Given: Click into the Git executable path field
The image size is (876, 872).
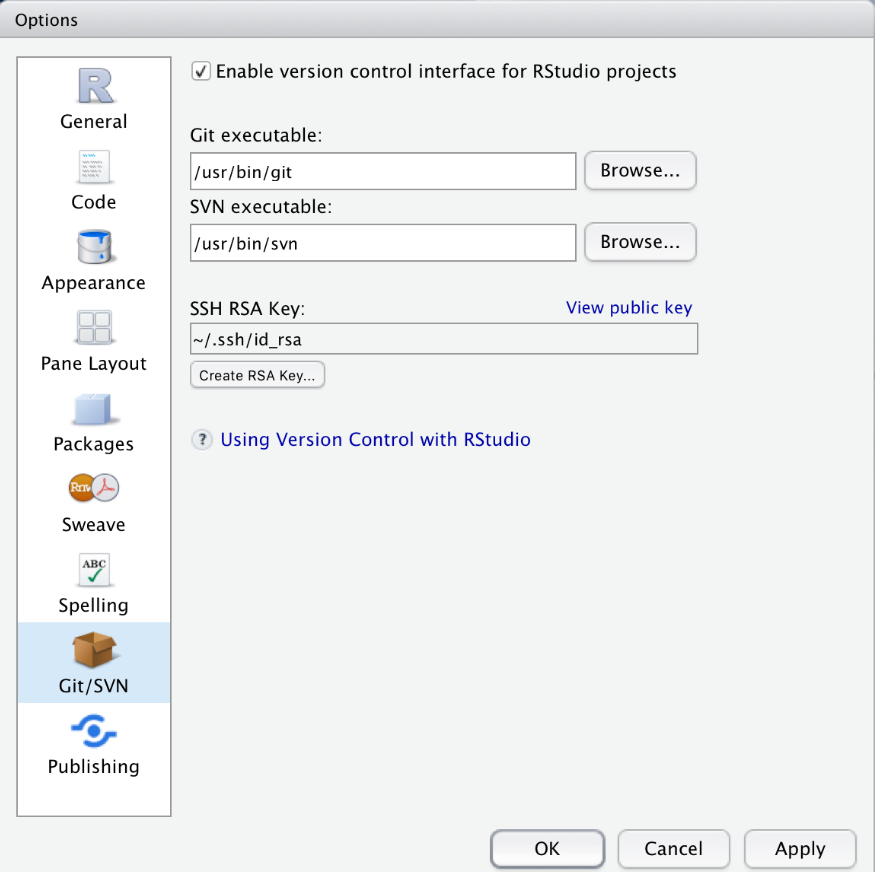Looking at the screenshot, I should 383,171.
